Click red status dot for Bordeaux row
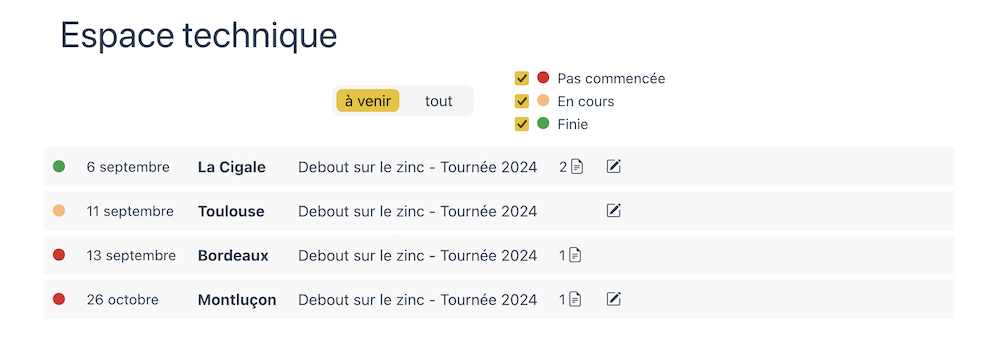The width and height of the screenshot is (1000, 364). pyautogui.click(x=59, y=255)
